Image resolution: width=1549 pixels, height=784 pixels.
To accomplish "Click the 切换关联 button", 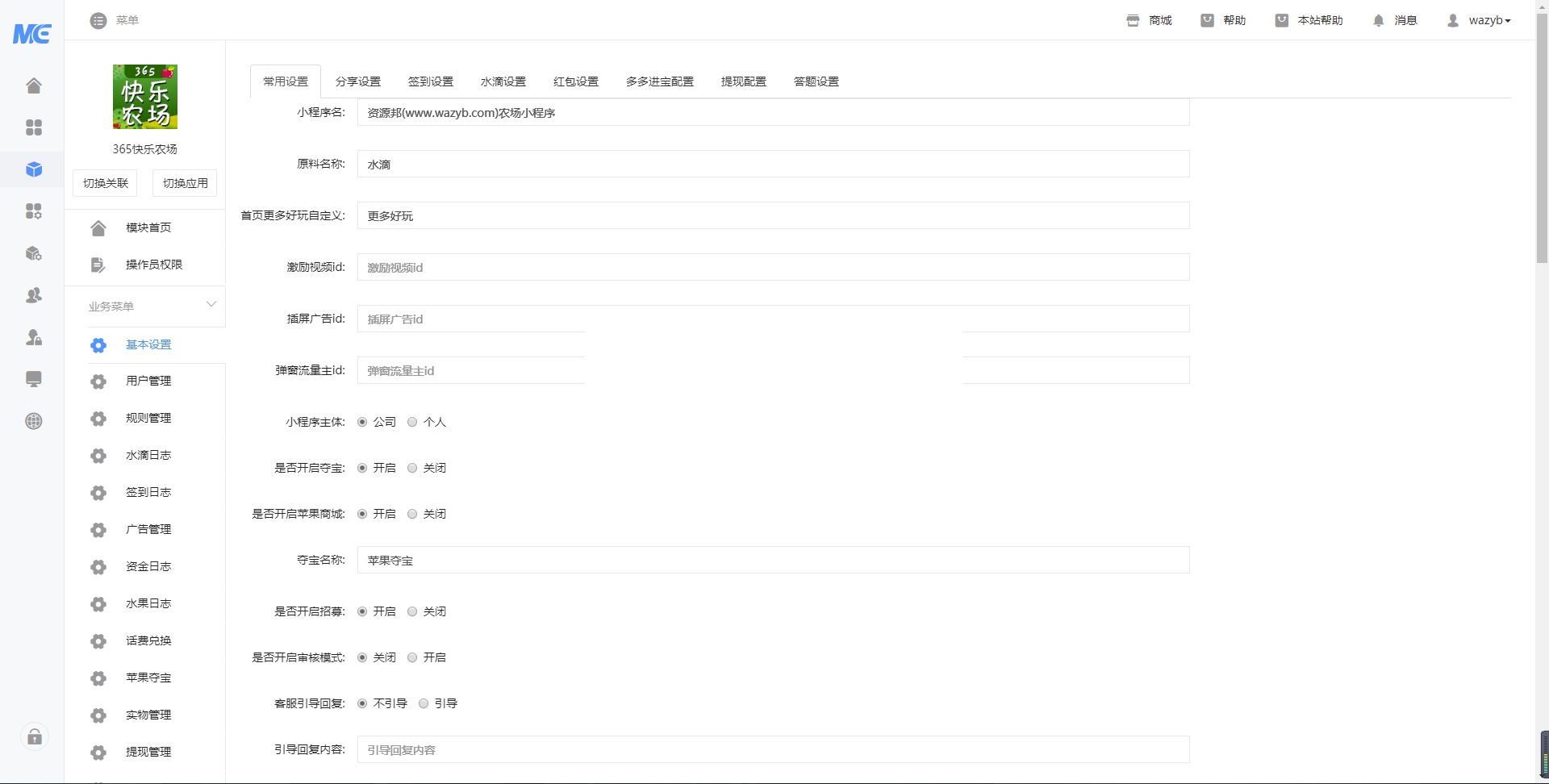I will (x=106, y=183).
